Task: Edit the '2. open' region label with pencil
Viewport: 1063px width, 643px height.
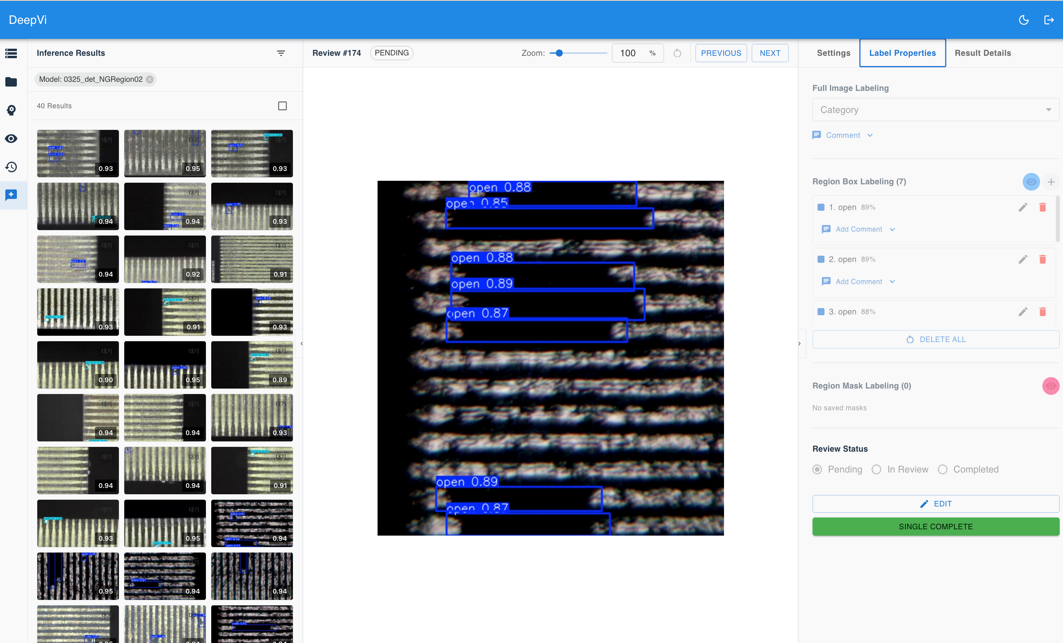Action: tap(1022, 259)
